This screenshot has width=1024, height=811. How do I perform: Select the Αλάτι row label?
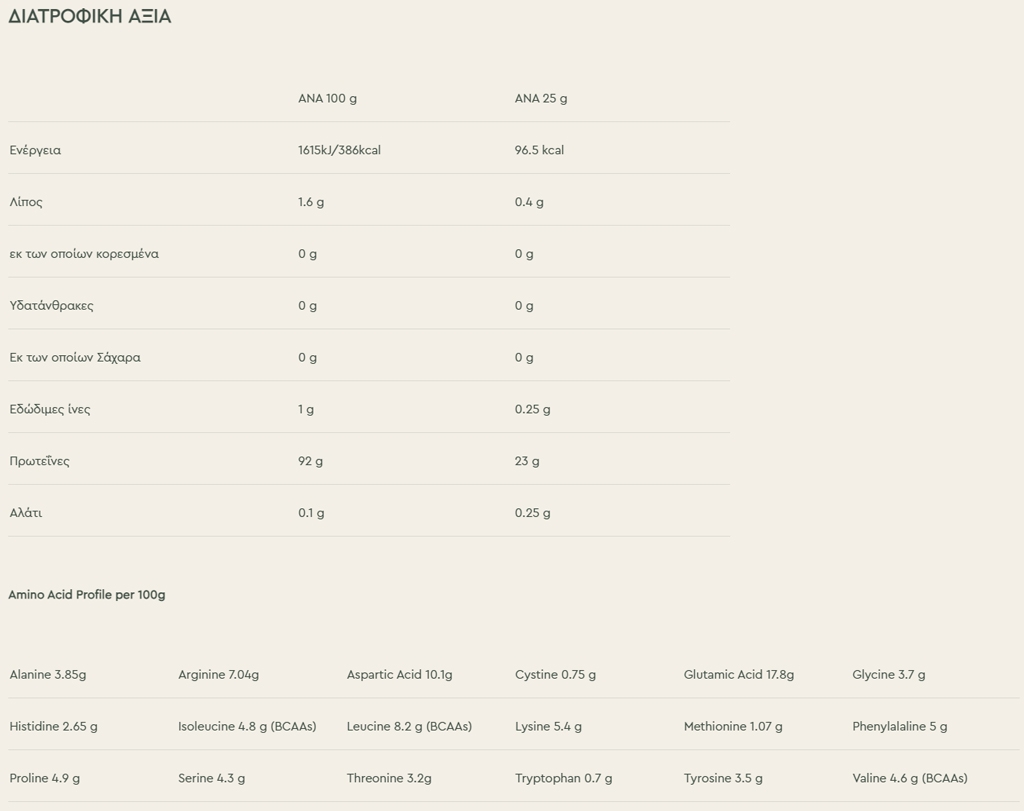(26, 513)
